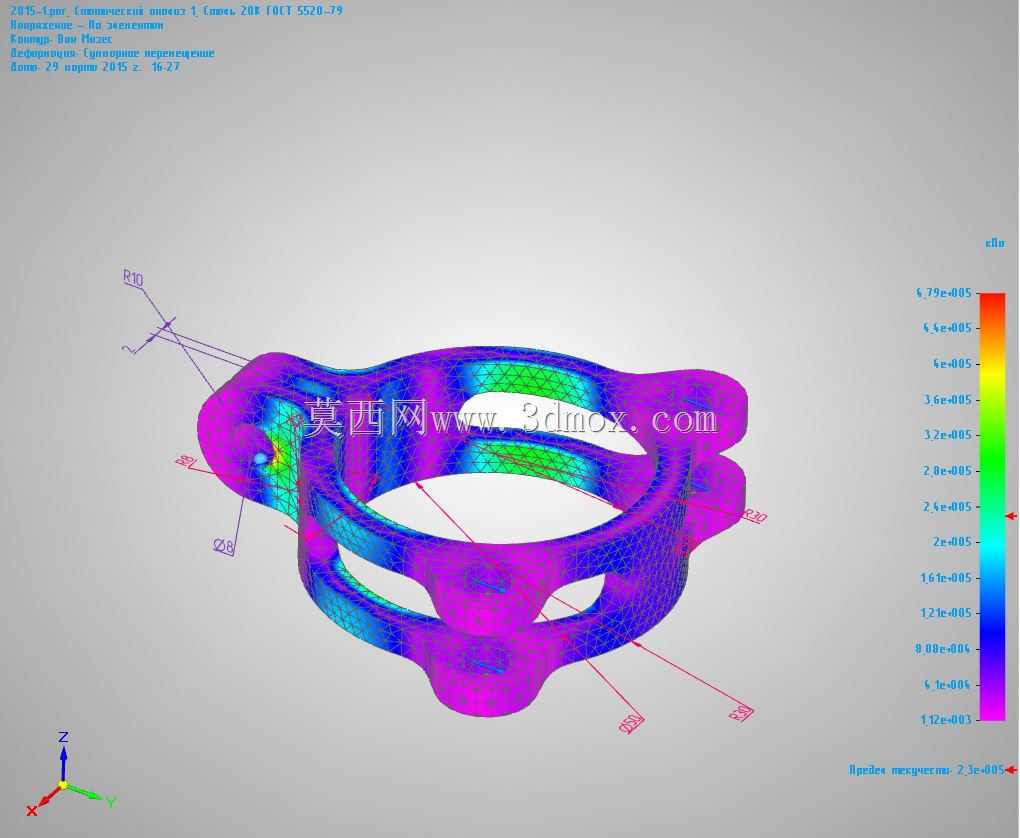
Task: Click the red yield marker arrow beside color bar
Action: coord(1011,516)
